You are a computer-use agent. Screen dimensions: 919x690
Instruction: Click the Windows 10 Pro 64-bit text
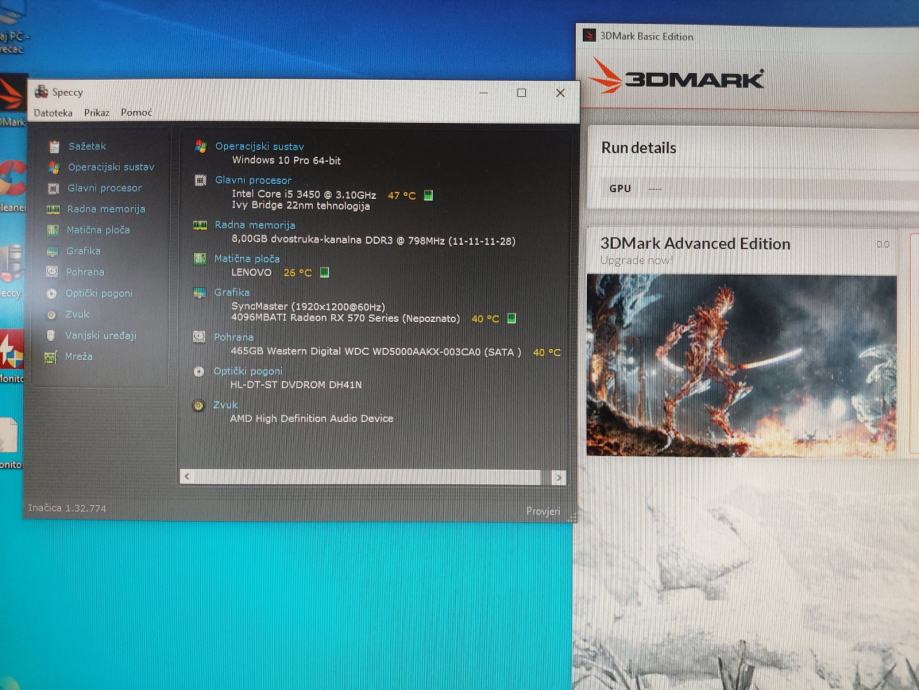(x=286, y=160)
